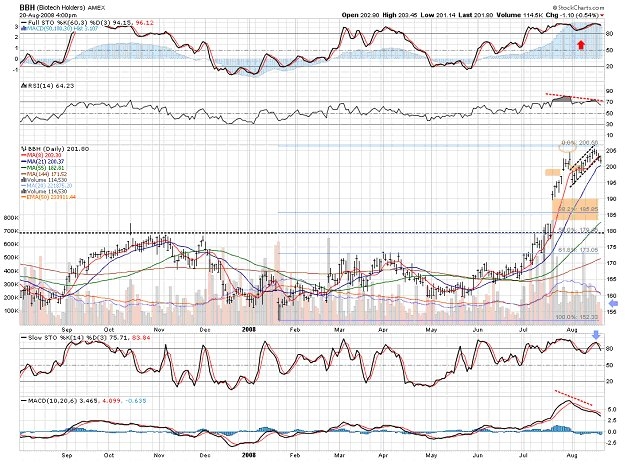The height and width of the screenshot is (465, 625).
Task: Open the StockCharts.com watermark link
Action: tap(581, 8)
